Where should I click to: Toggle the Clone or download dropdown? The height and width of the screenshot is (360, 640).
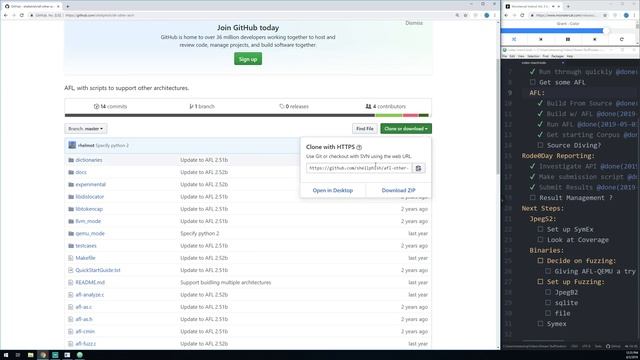point(406,129)
